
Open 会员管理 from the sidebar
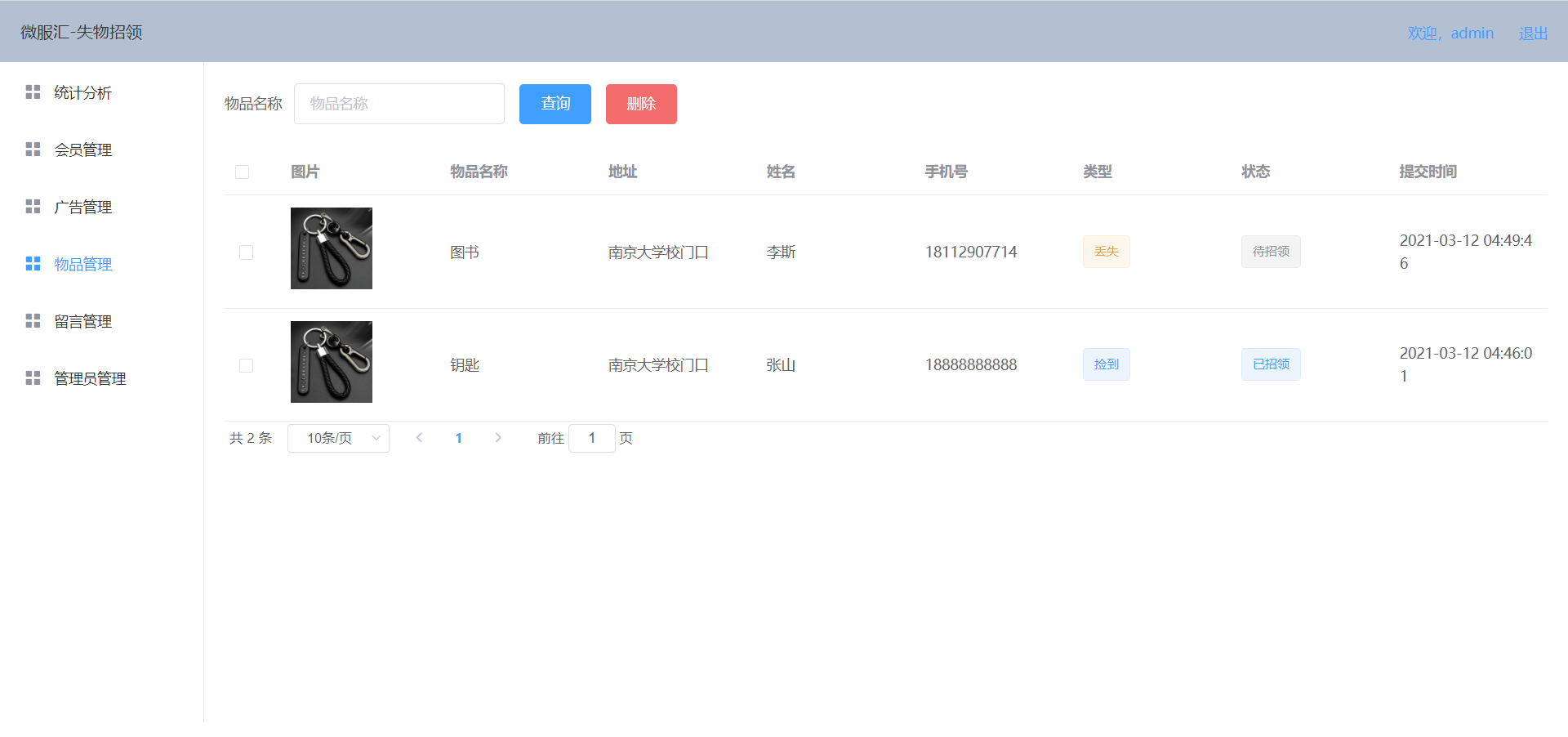(82, 150)
